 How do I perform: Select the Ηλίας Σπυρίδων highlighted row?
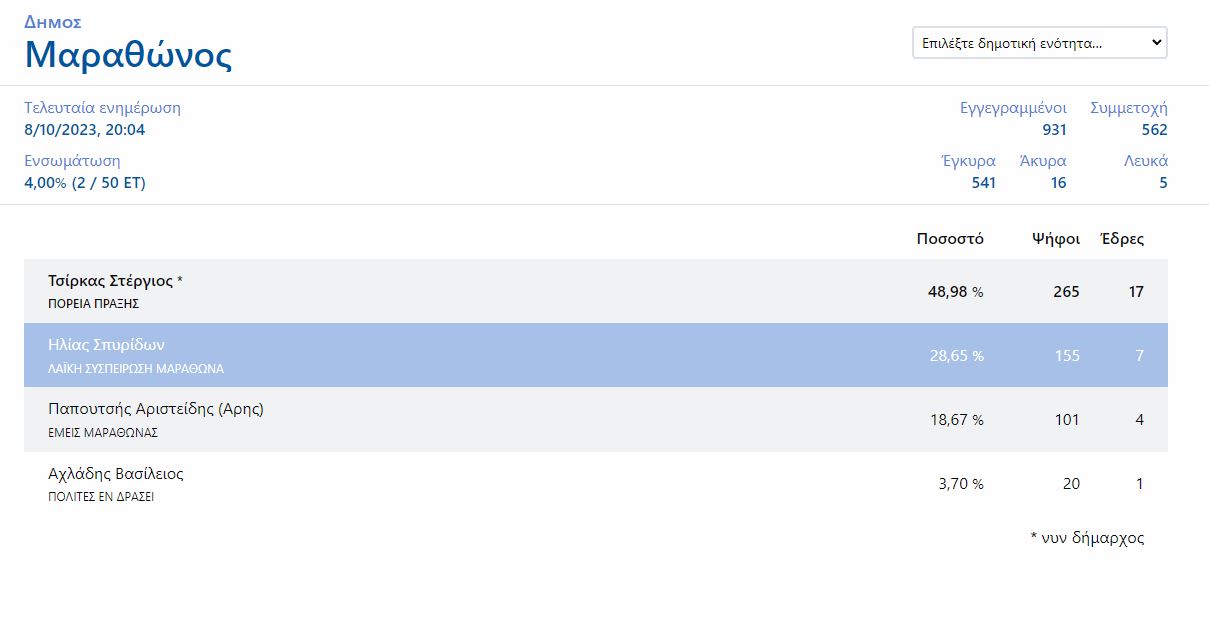(595, 355)
